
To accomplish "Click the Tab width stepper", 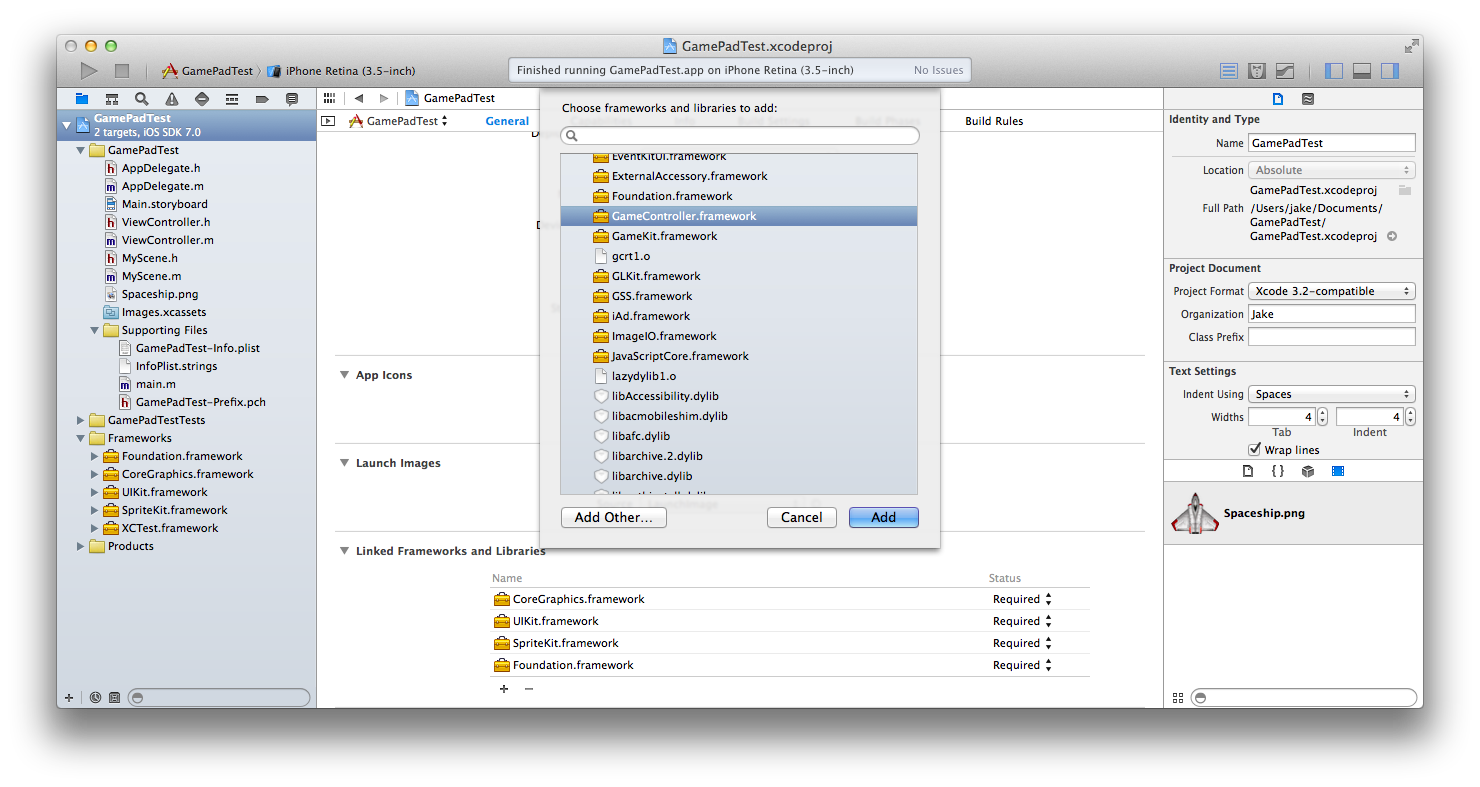I will point(1322,417).
